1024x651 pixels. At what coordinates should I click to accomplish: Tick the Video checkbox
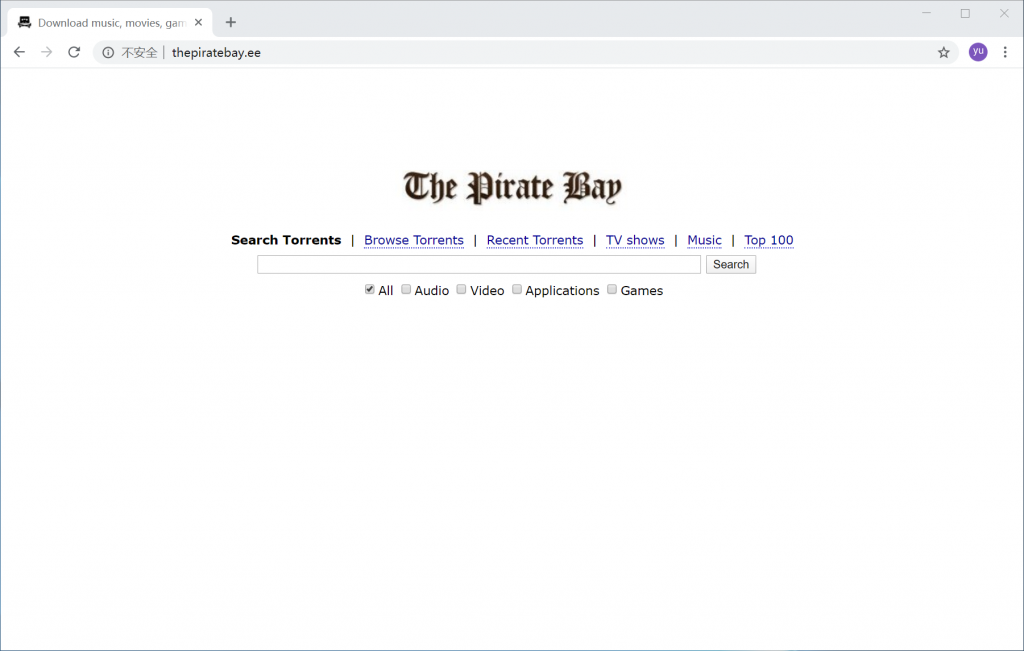coord(461,289)
